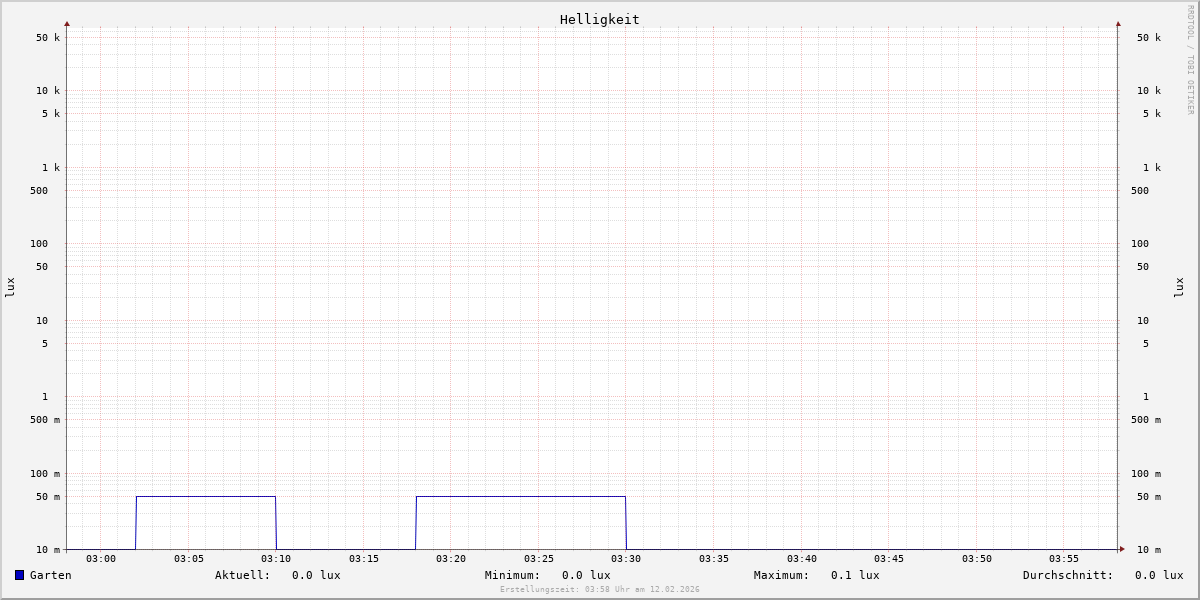Image resolution: width=1200 pixels, height=600 pixels.
Task: Click the 03:00 time axis label
Action: [x=101, y=559]
